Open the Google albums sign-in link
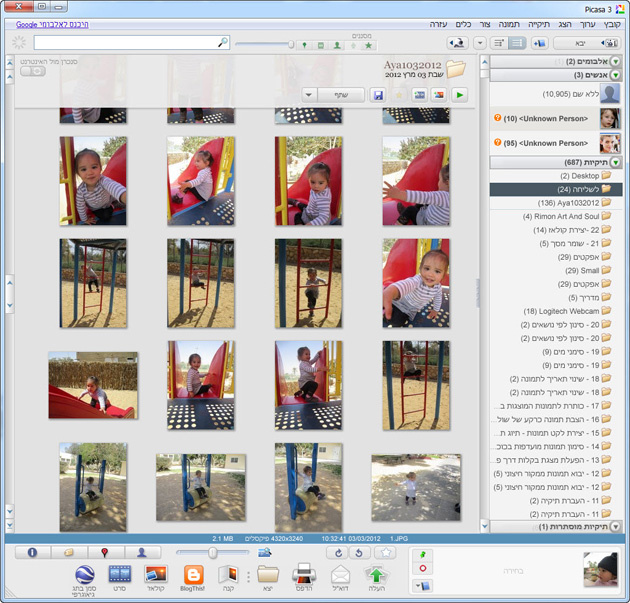This screenshot has width=630, height=603. 52,25
